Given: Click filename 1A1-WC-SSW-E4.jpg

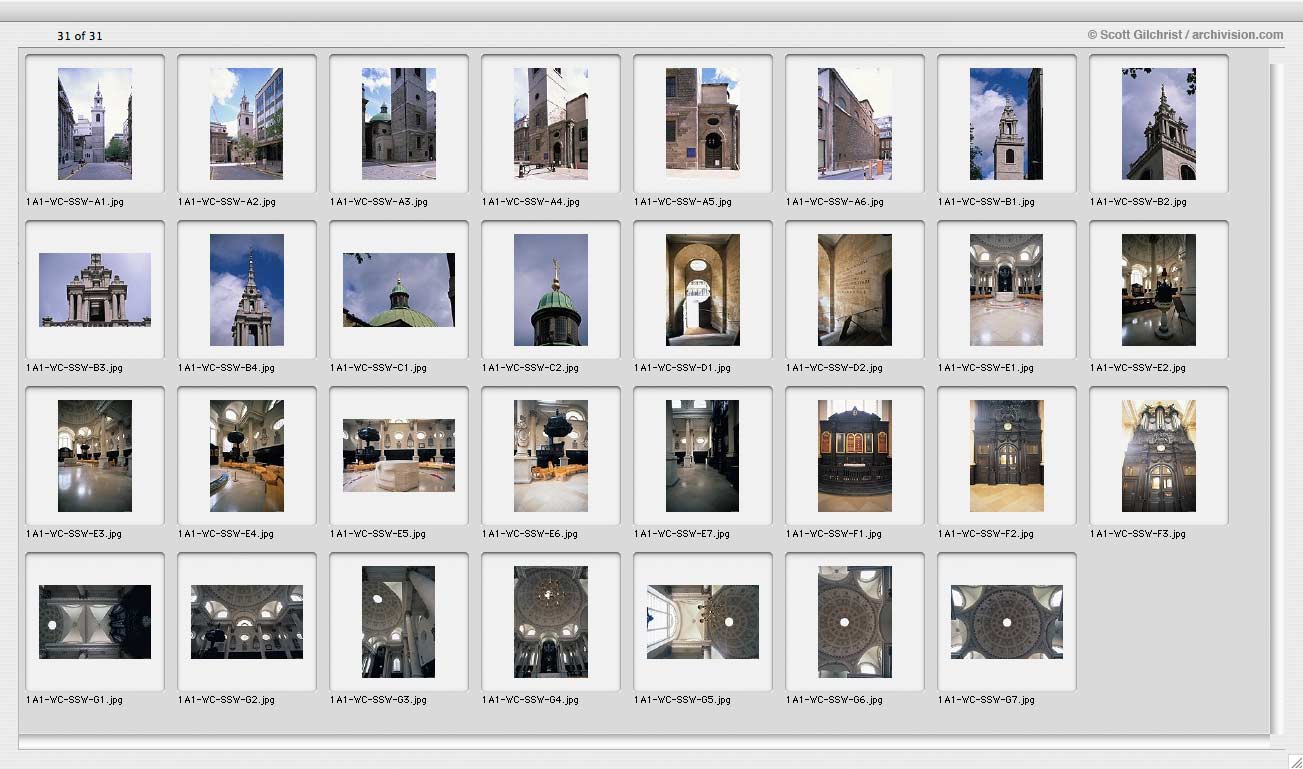Looking at the screenshot, I should pyautogui.click(x=227, y=534).
